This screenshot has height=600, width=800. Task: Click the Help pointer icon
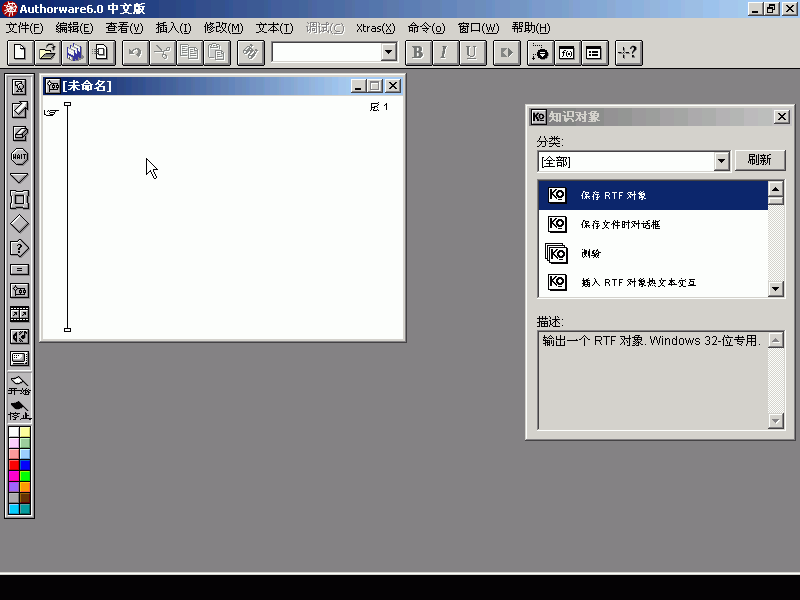click(x=628, y=53)
